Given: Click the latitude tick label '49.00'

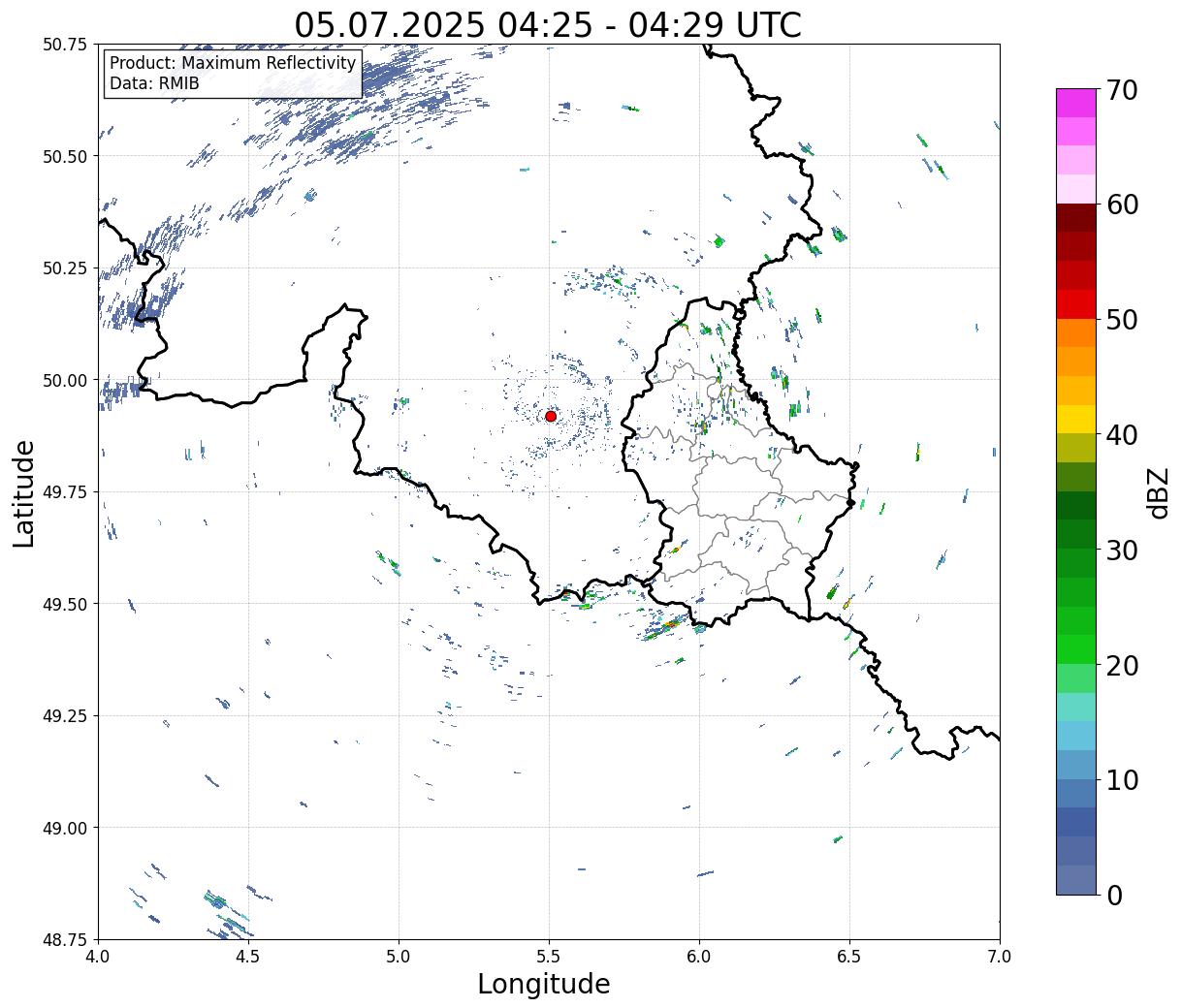Looking at the screenshot, I should [x=65, y=828].
